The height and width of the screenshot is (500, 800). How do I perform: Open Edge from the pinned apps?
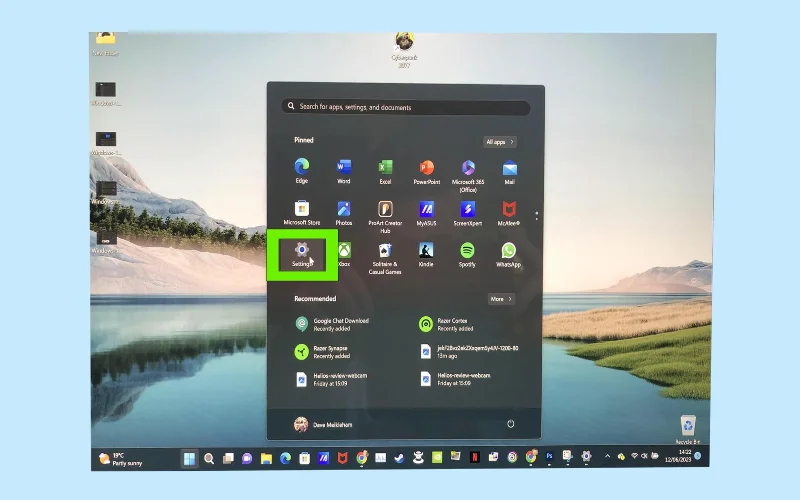(x=302, y=171)
